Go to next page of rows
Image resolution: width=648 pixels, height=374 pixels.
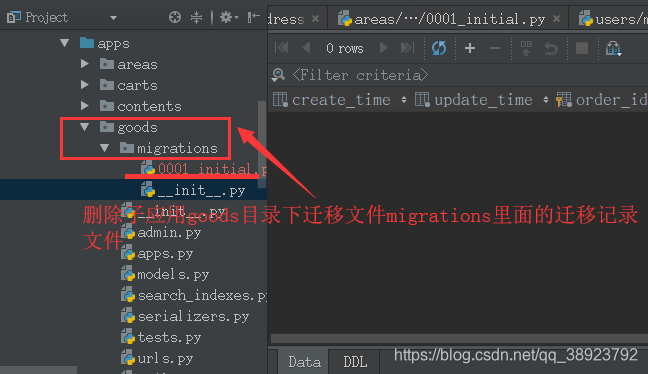tap(384, 48)
